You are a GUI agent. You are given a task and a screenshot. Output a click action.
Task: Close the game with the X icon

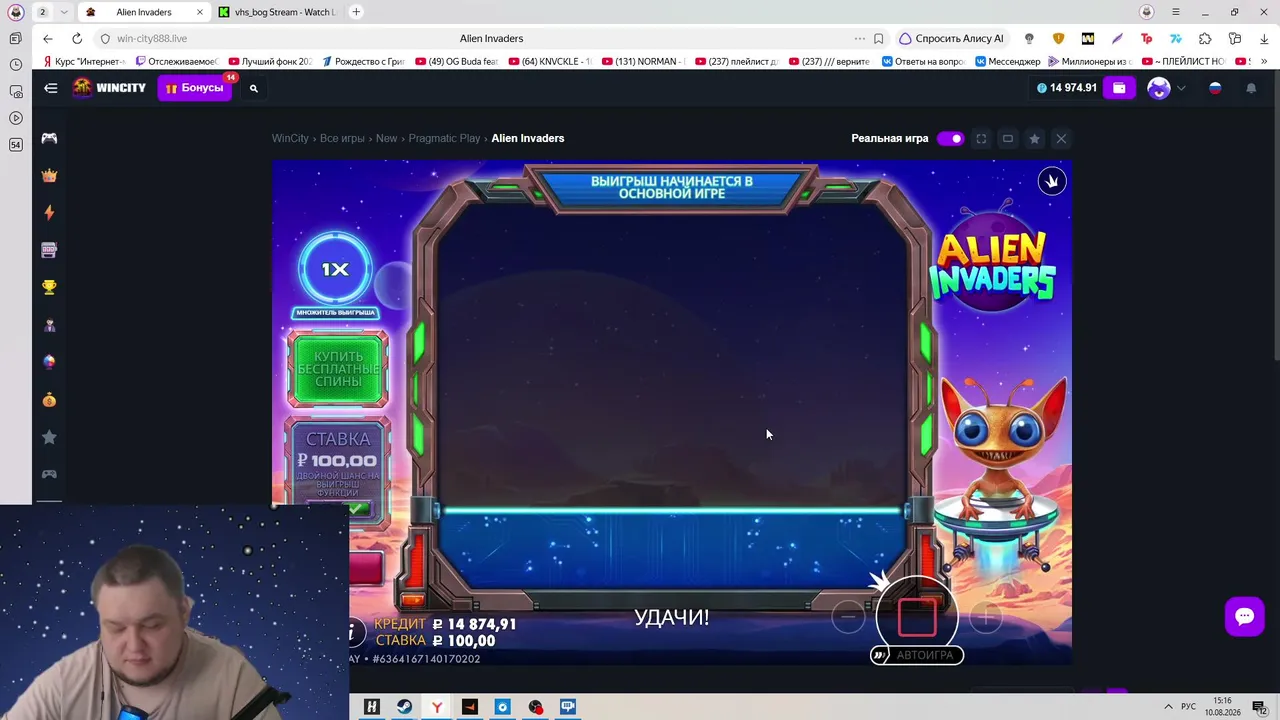coord(1061,139)
